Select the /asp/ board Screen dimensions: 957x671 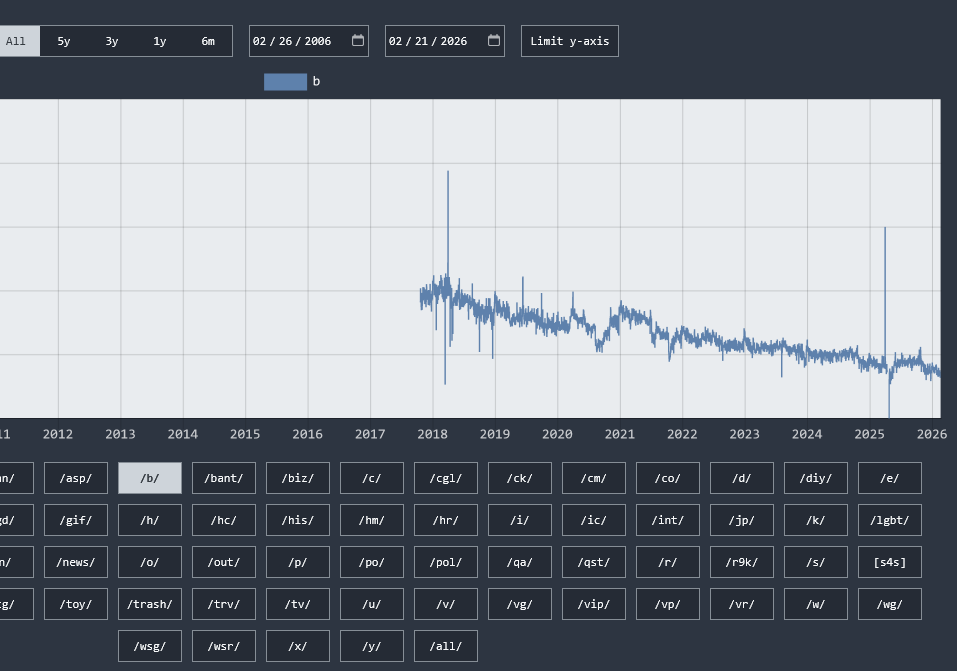click(x=76, y=478)
